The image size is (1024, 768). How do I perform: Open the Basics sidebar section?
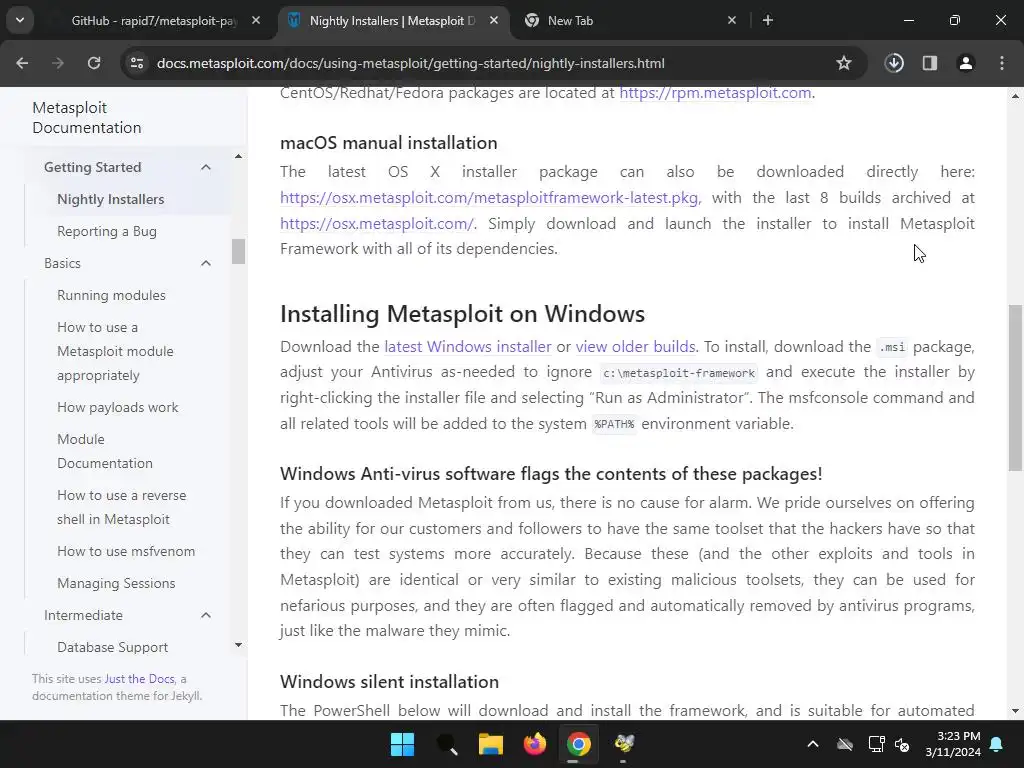tap(62, 263)
